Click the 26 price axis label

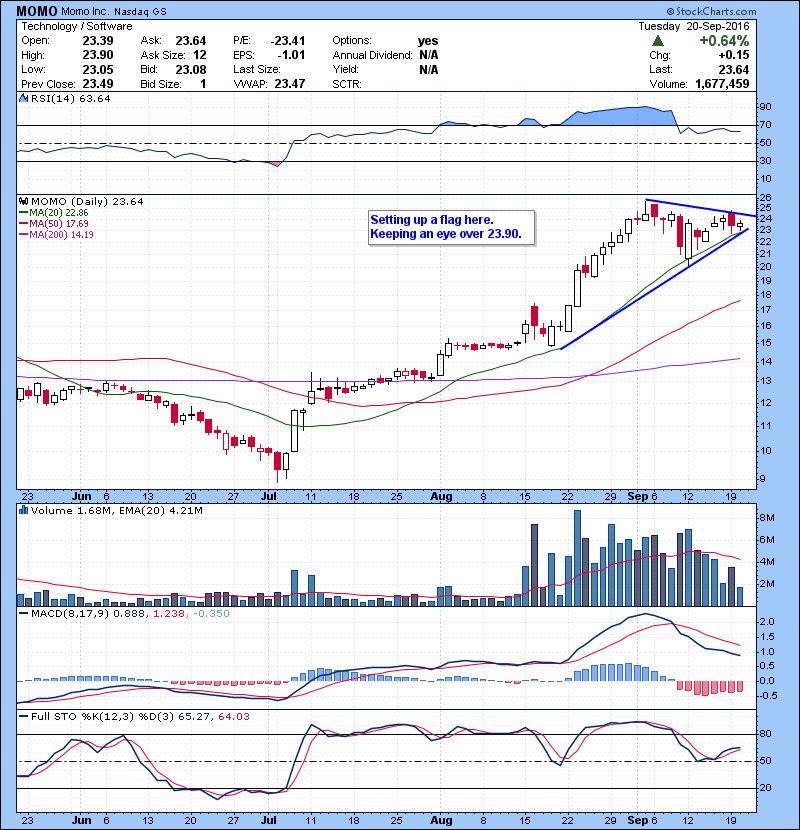point(765,197)
